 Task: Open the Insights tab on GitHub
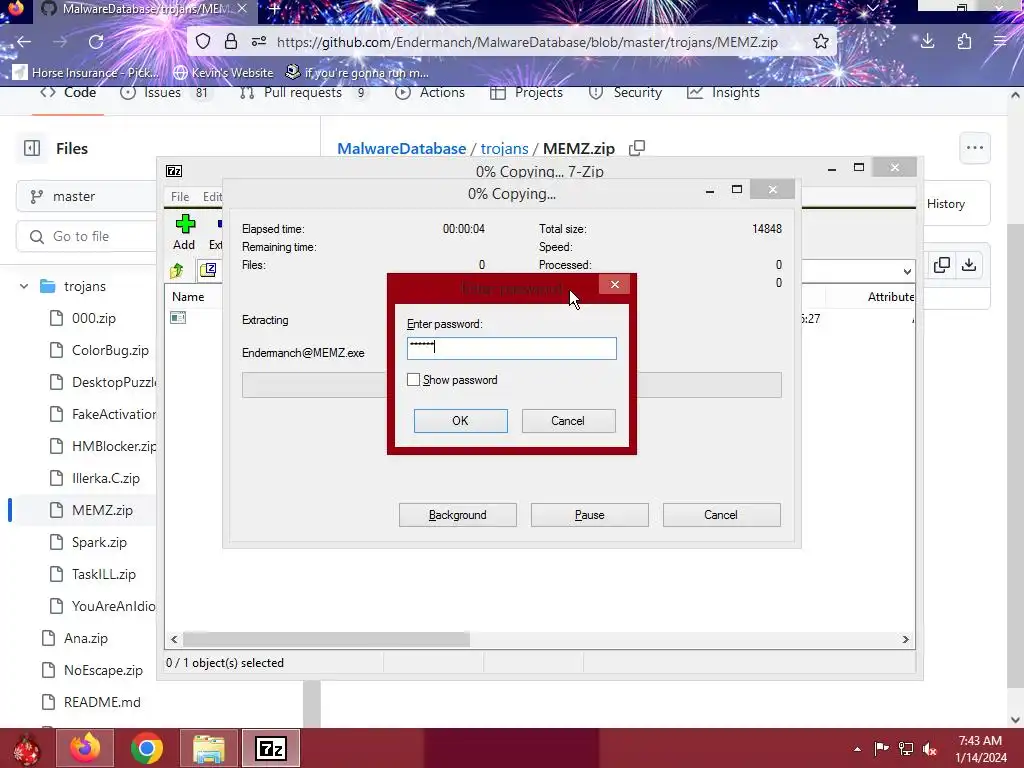[724, 93]
